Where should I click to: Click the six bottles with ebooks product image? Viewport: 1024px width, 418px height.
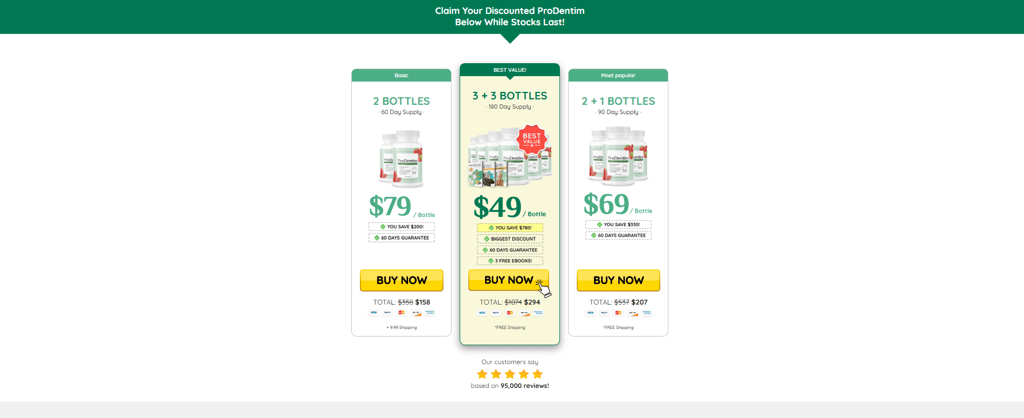coord(509,156)
